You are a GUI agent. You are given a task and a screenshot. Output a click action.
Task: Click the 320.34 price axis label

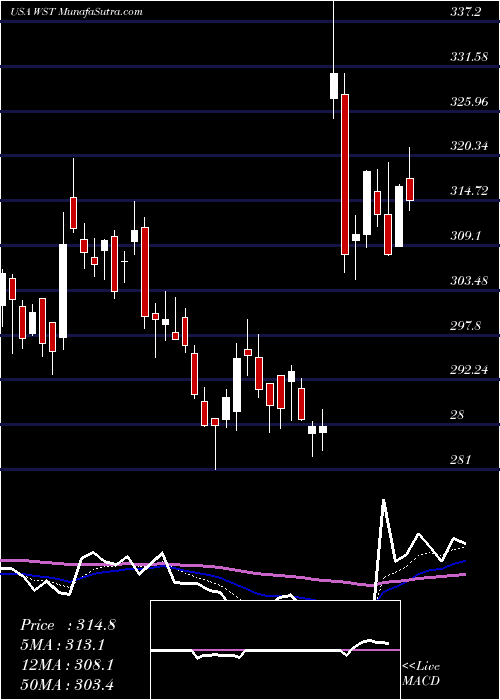click(469, 146)
